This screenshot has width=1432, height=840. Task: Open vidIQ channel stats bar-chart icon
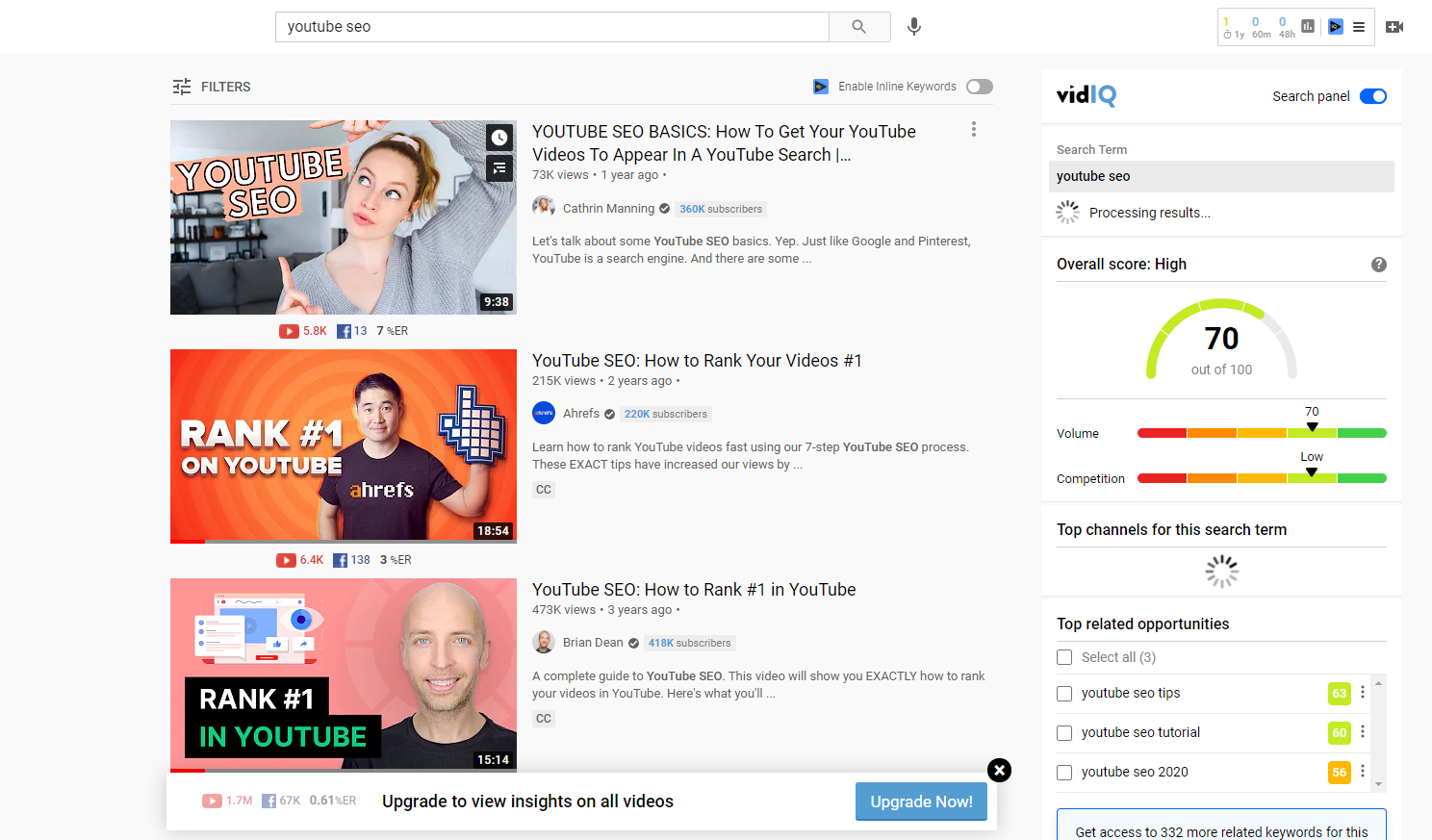[1308, 27]
